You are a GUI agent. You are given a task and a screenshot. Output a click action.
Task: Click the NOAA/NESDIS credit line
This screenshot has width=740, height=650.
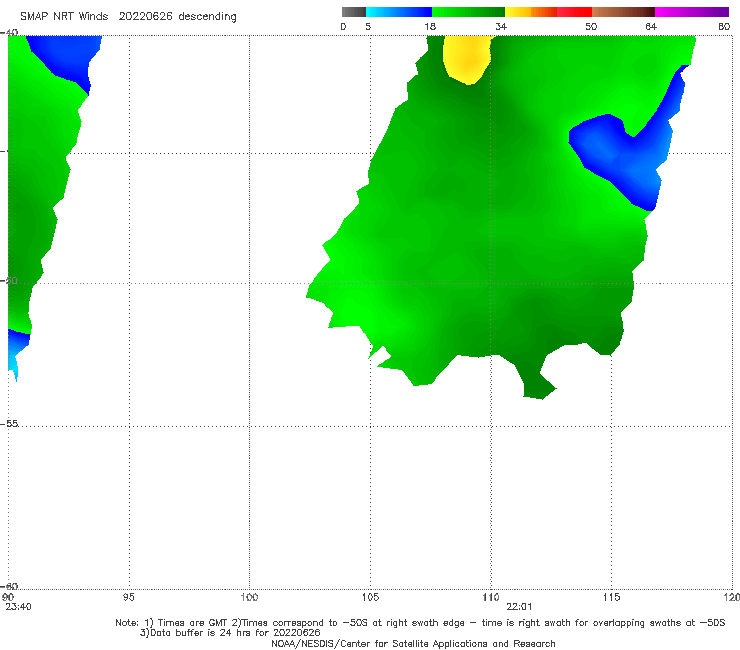(x=413, y=643)
